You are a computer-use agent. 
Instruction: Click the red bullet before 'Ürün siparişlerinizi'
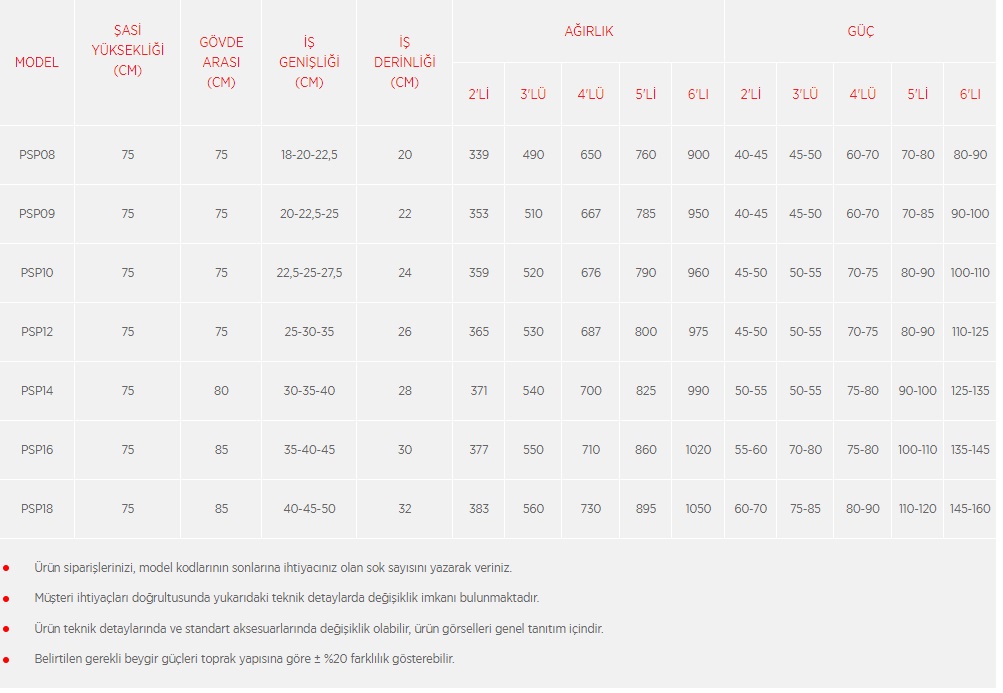[x=6, y=568]
